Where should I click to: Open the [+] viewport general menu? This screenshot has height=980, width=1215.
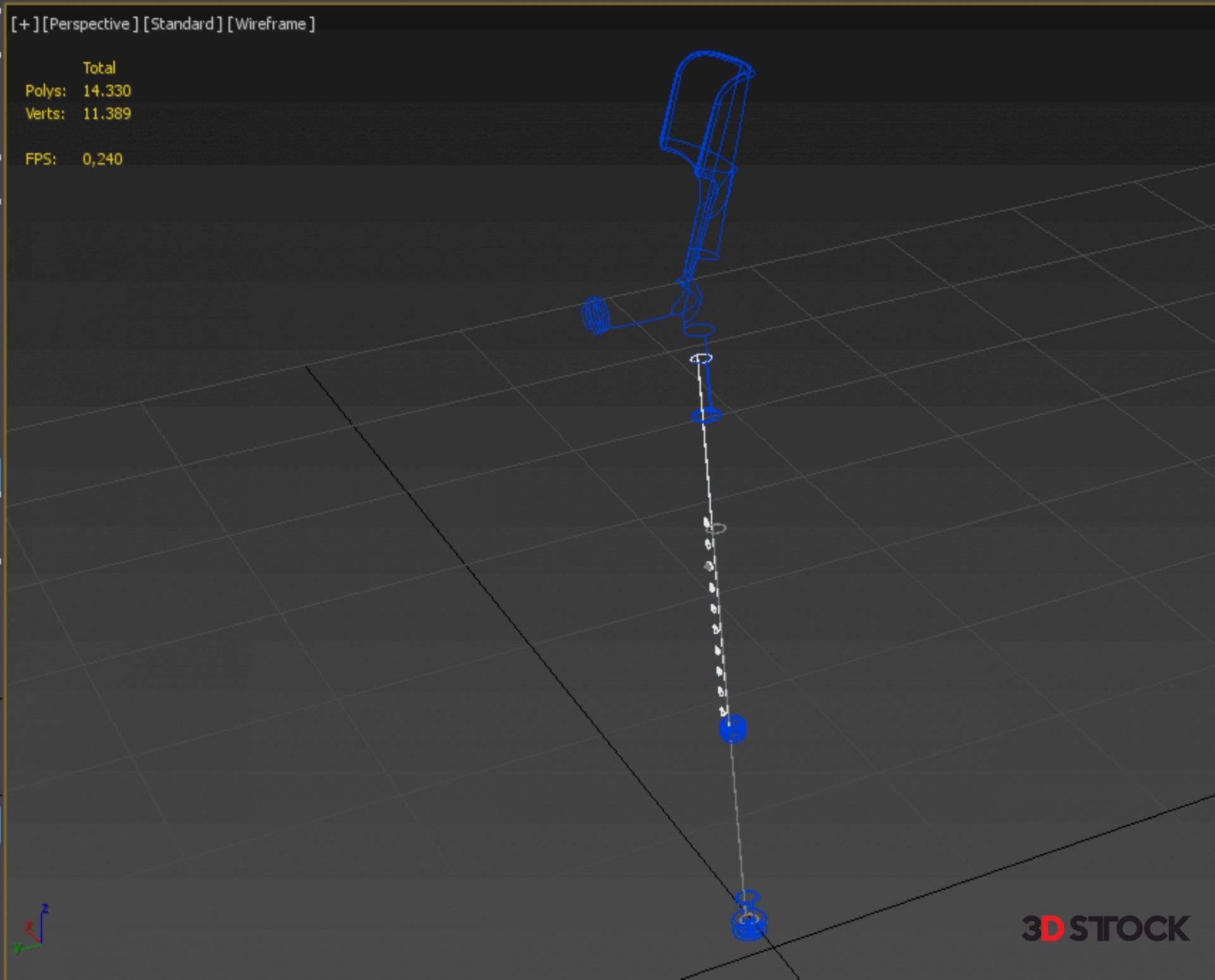pos(24,24)
